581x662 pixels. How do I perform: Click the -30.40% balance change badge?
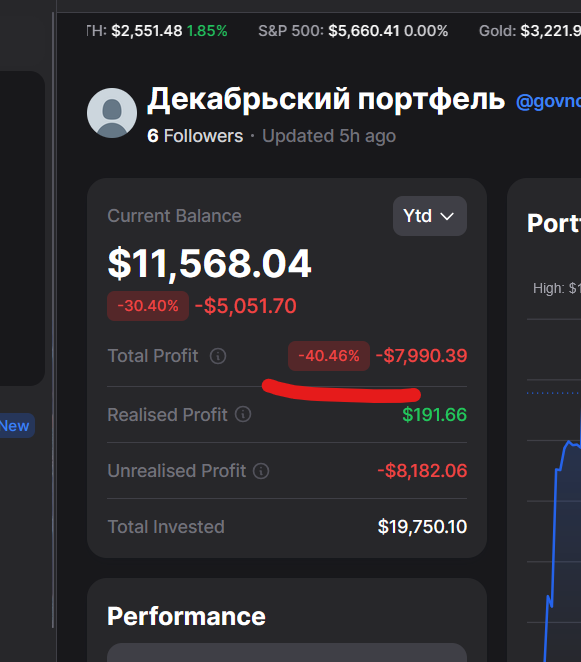pyautogui.click(x=148, y=306)
